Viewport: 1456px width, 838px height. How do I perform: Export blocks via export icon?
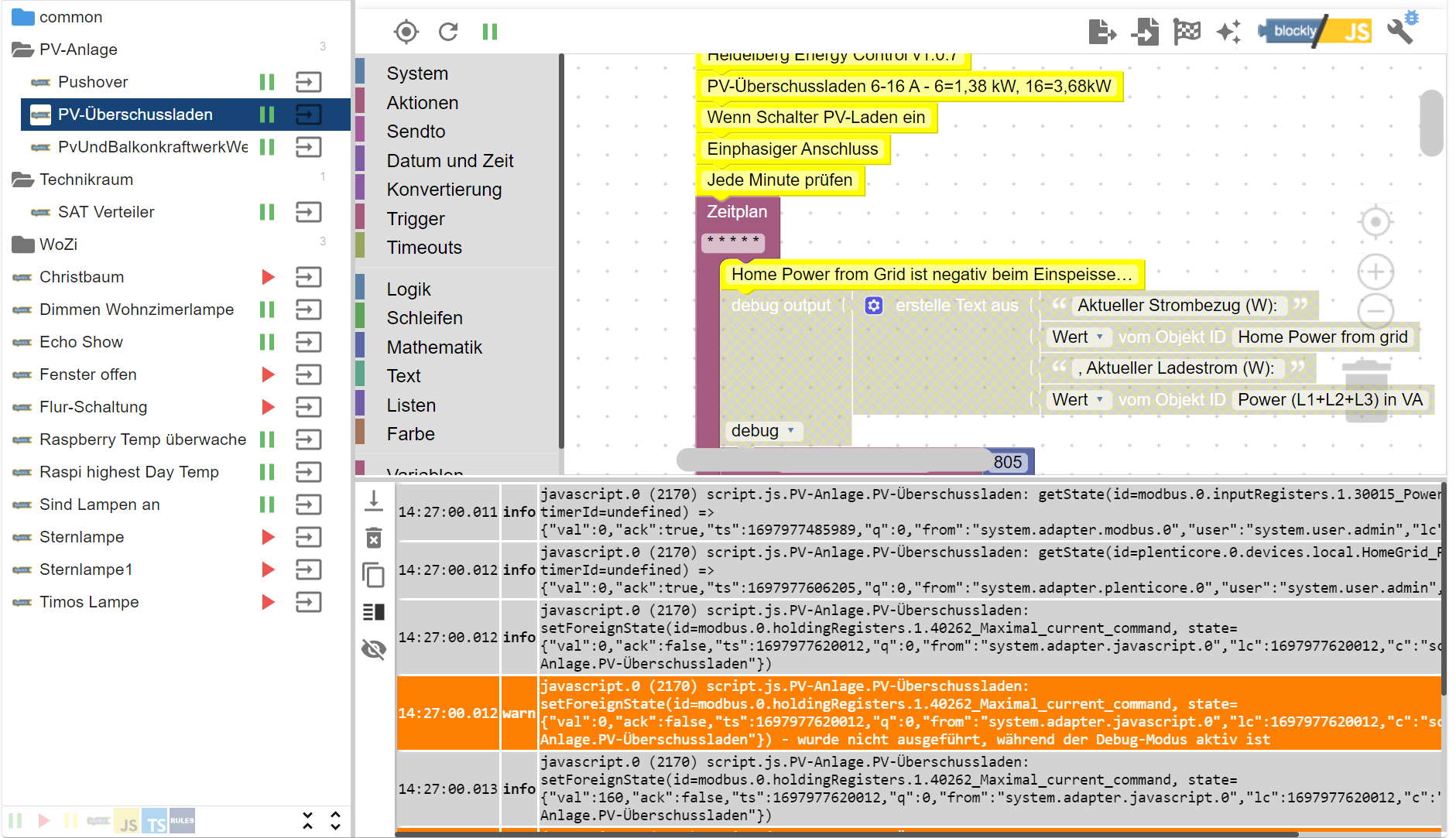(x=1102, y=32)
